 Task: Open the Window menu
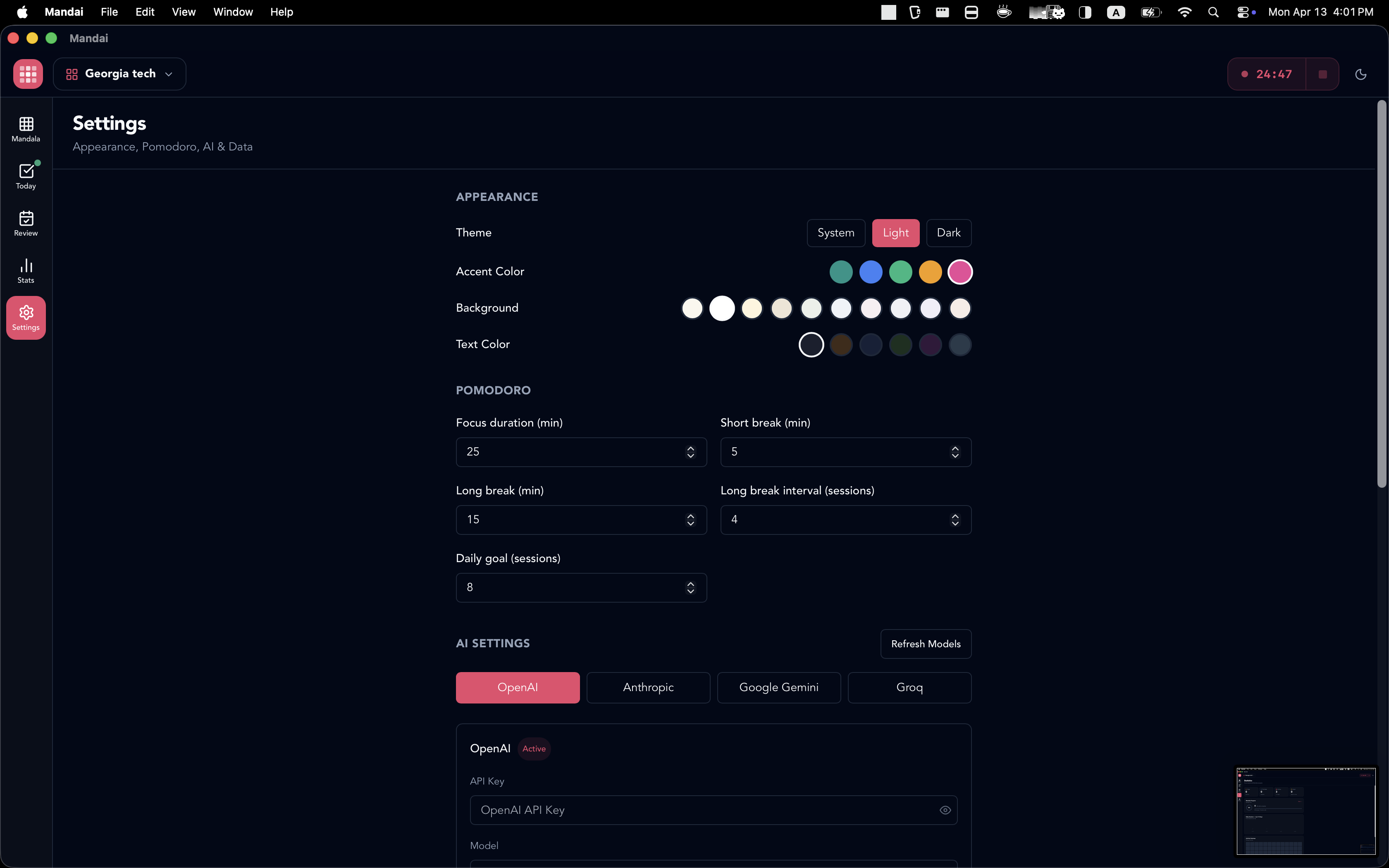pyautogui.click(x=232, y=12)
